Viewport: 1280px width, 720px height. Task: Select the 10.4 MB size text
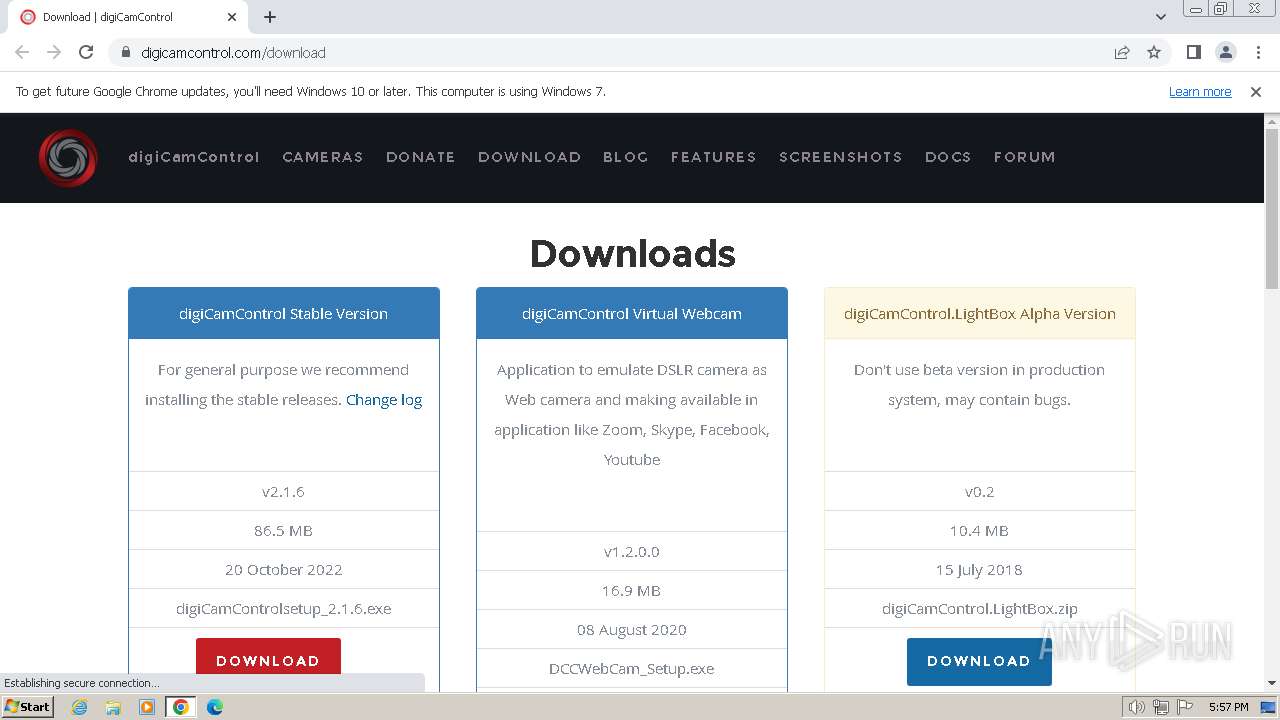tap(979, 530)
